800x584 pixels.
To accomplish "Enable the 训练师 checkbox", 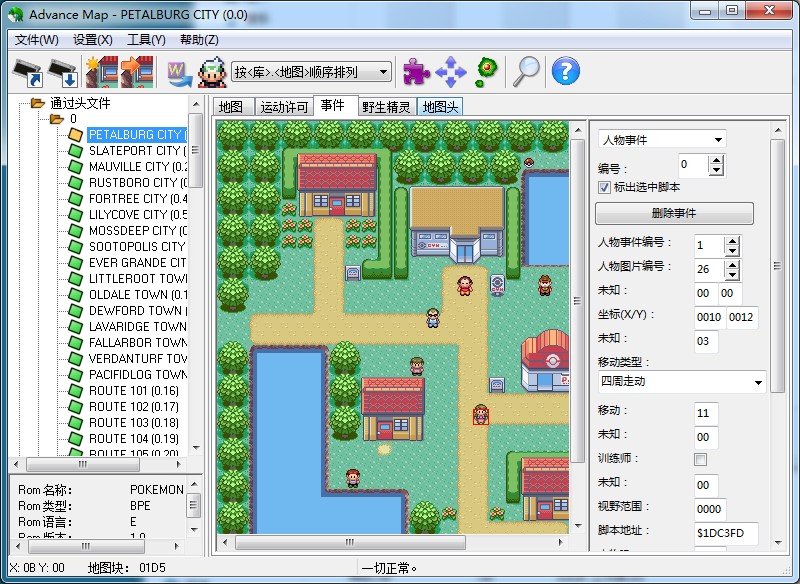I will point(701,459).
